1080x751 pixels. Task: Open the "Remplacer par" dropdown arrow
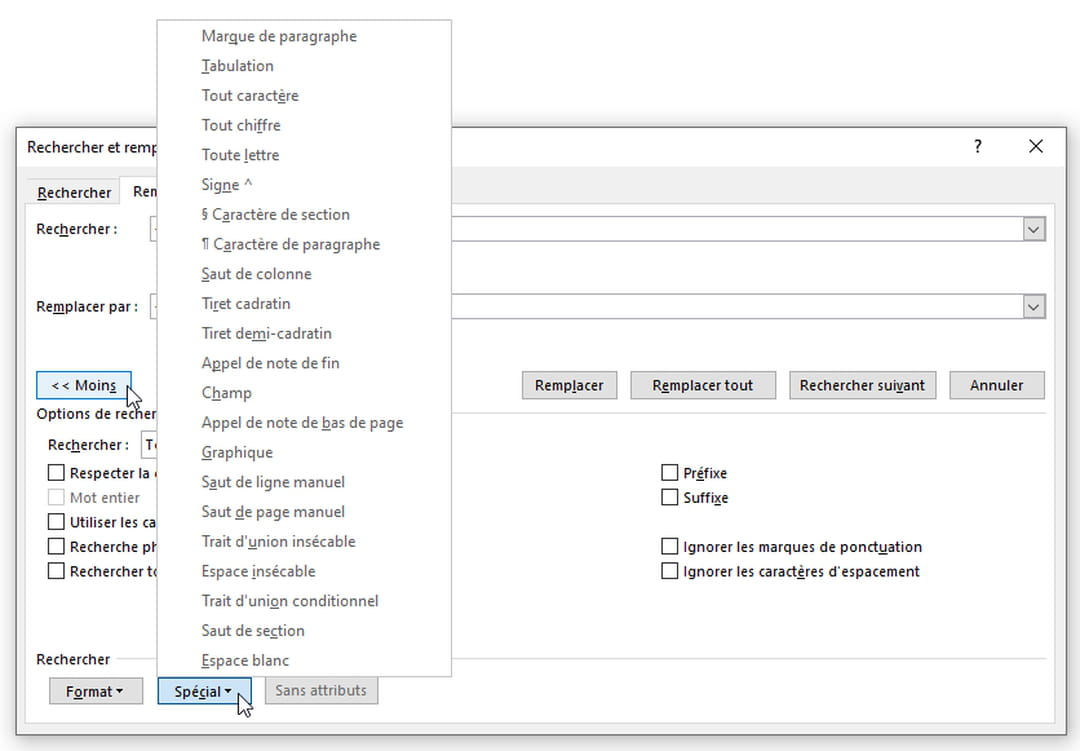pyautogui.click(x=1035, y=306)
